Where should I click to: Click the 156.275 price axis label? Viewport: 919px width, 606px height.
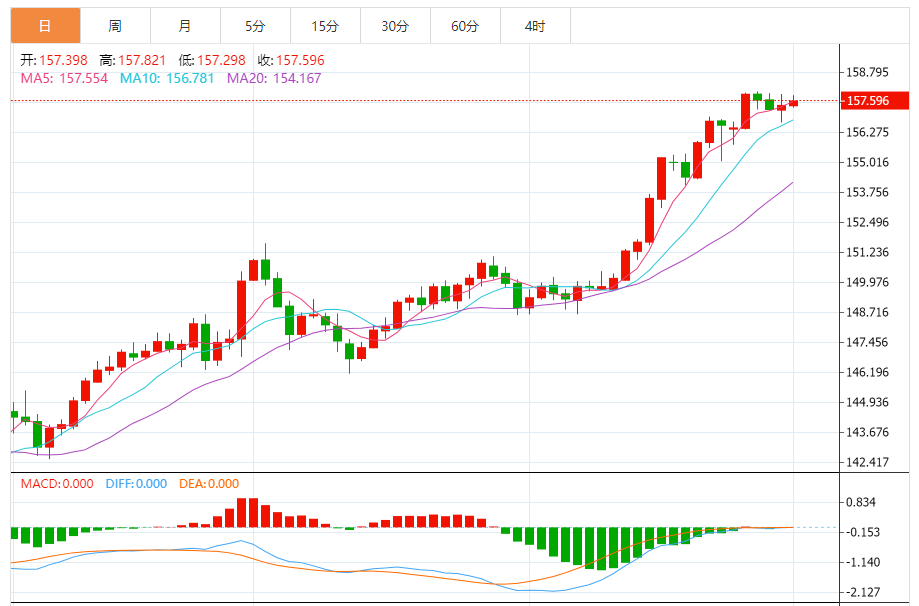point(867,132)
